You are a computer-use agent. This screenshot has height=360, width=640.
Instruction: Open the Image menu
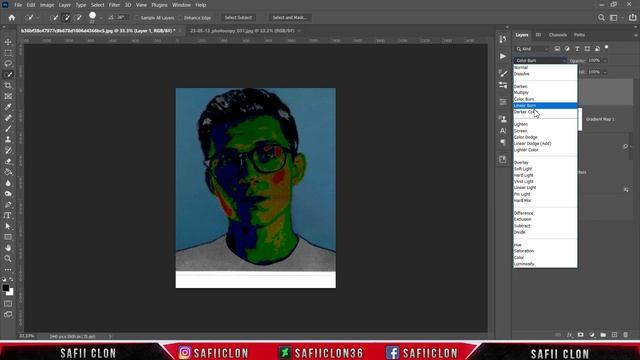(x=47, y=5)
